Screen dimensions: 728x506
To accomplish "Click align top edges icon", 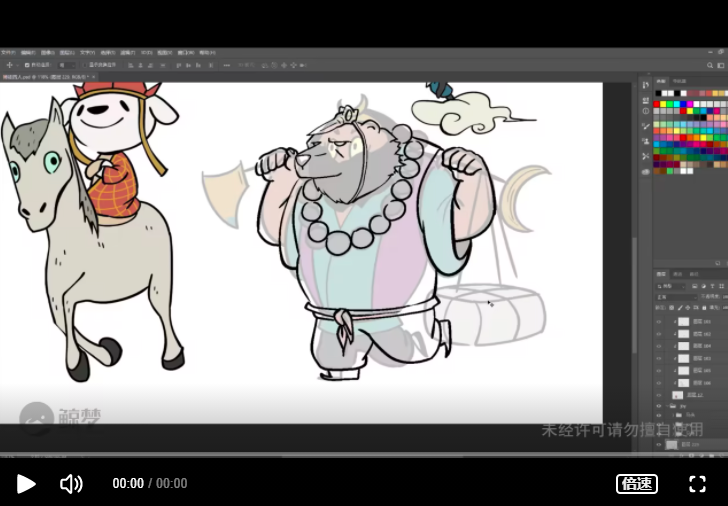I will tap(179, 65).
